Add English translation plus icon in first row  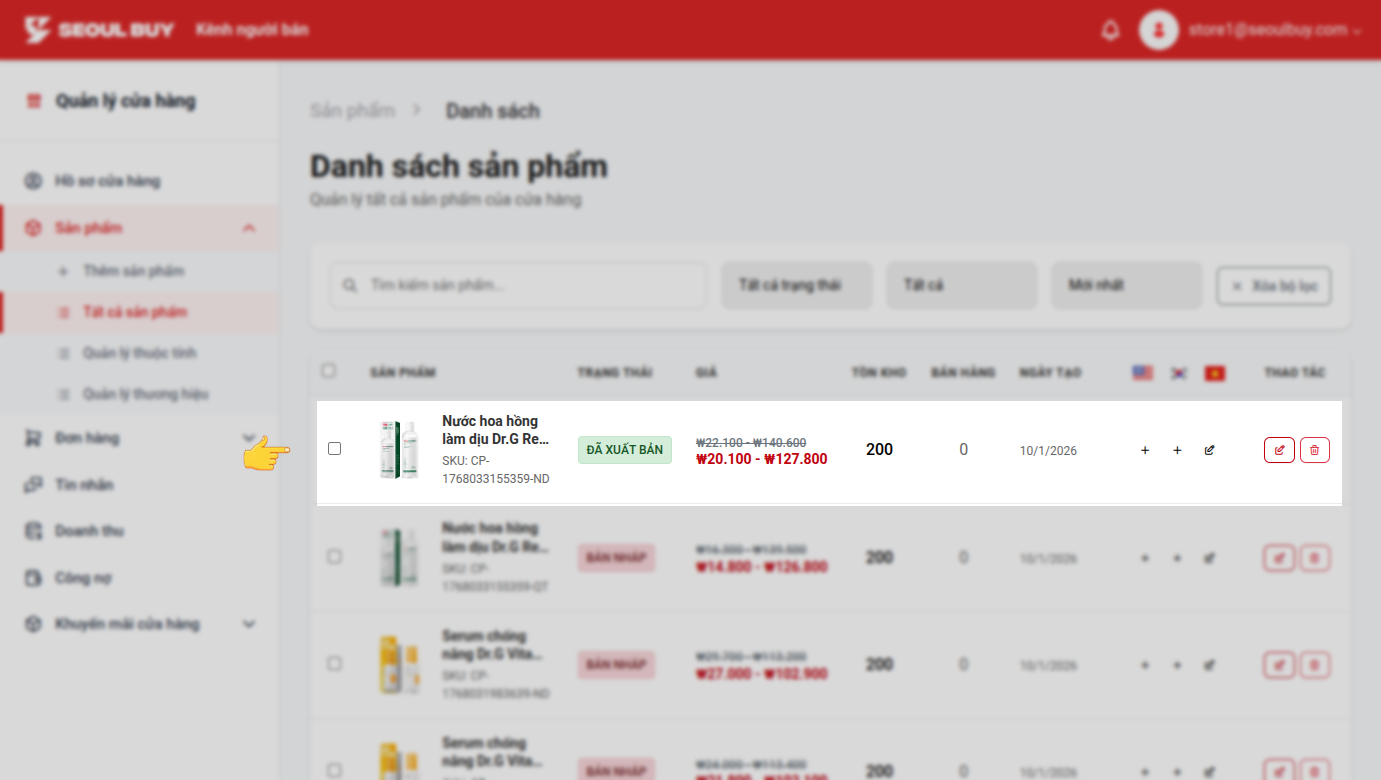tap(1145, 450)
